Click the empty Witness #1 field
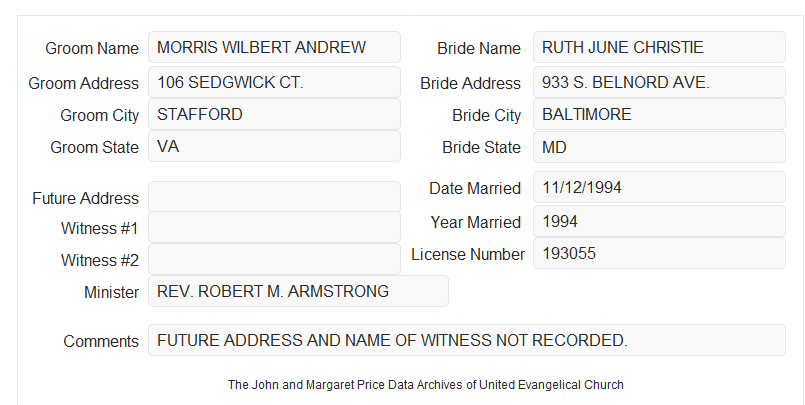 (274, 227)
